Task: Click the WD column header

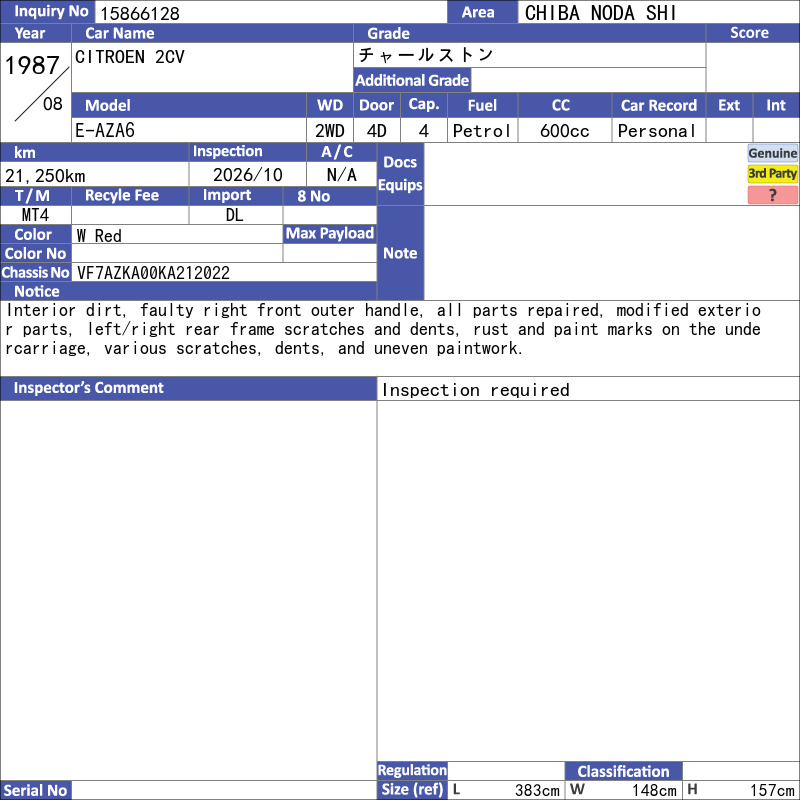Action: click(330, 105)
